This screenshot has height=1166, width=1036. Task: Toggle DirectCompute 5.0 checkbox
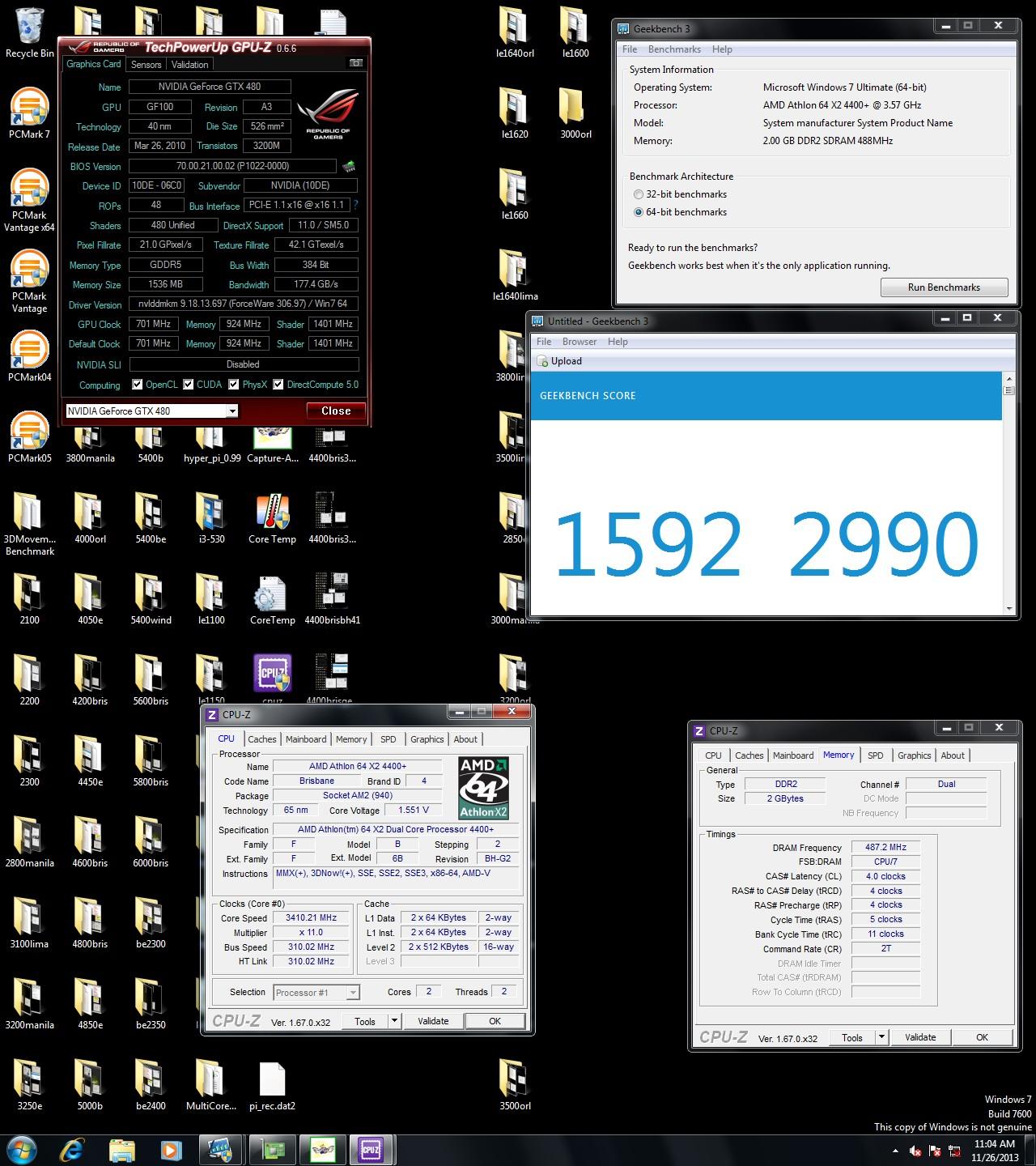(x=278, y=385)
